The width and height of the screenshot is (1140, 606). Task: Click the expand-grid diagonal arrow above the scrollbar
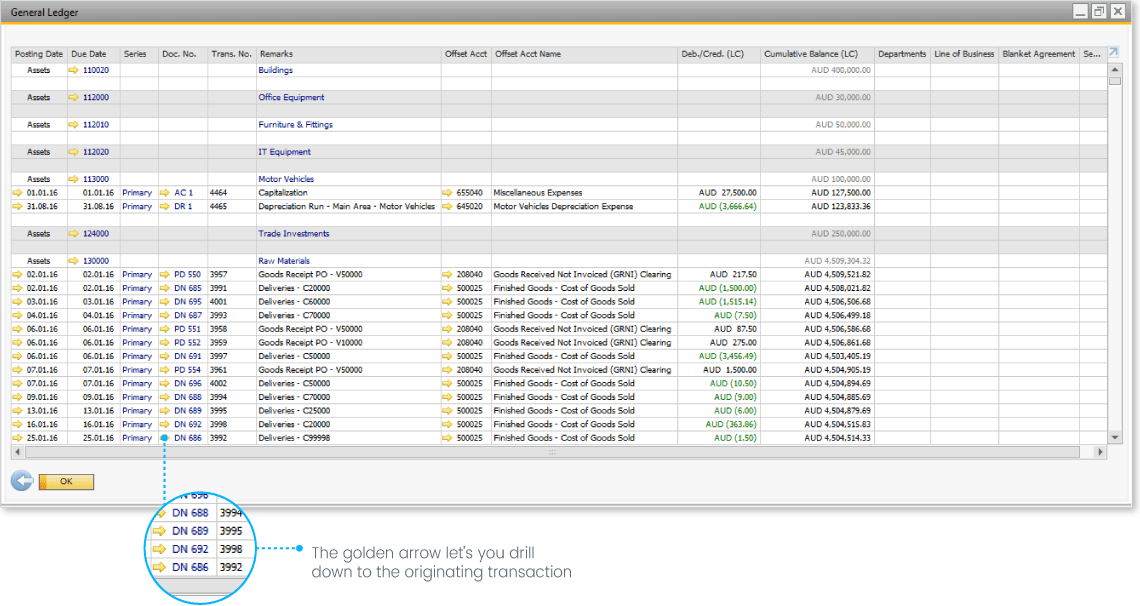[x=1112, y=52]
